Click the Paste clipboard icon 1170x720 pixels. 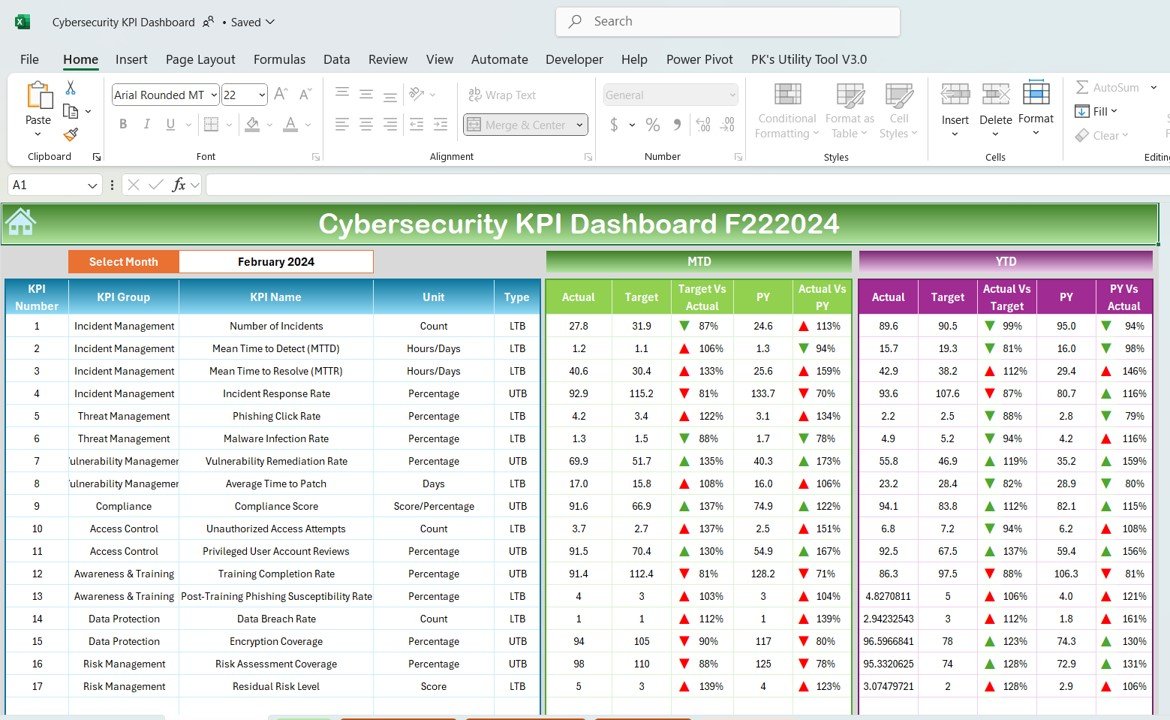(x=38, y=96)
